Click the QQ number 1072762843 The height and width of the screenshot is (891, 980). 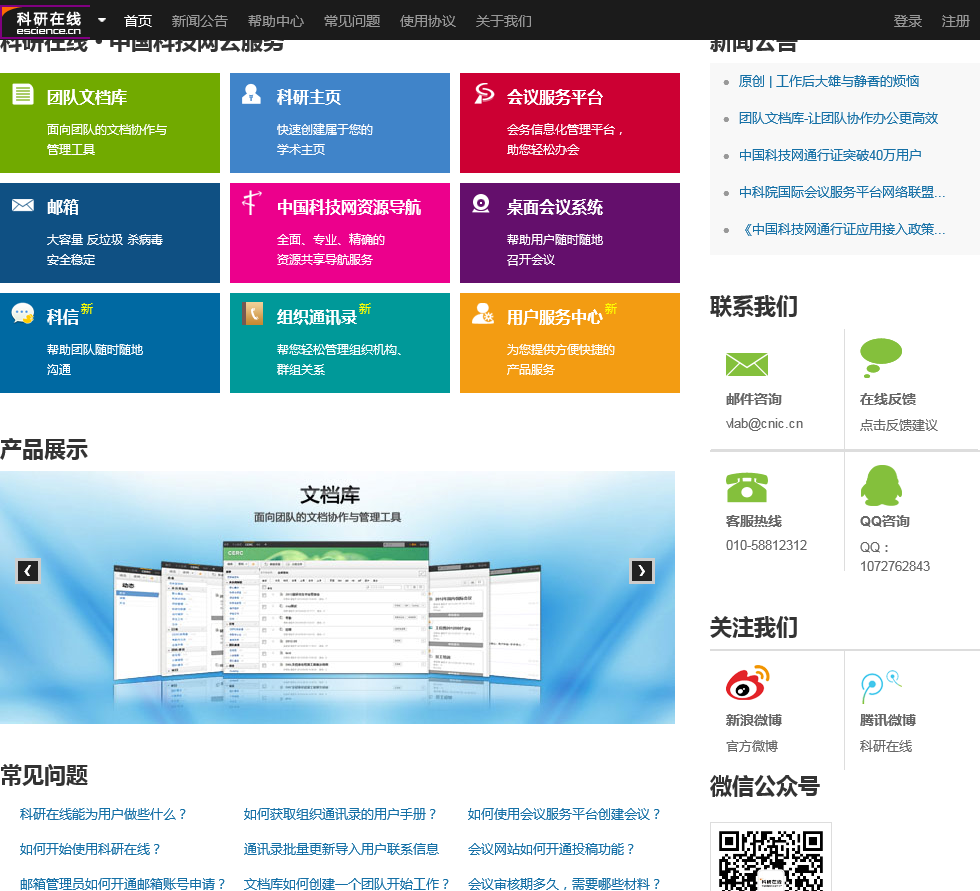[x=894, y=566]
